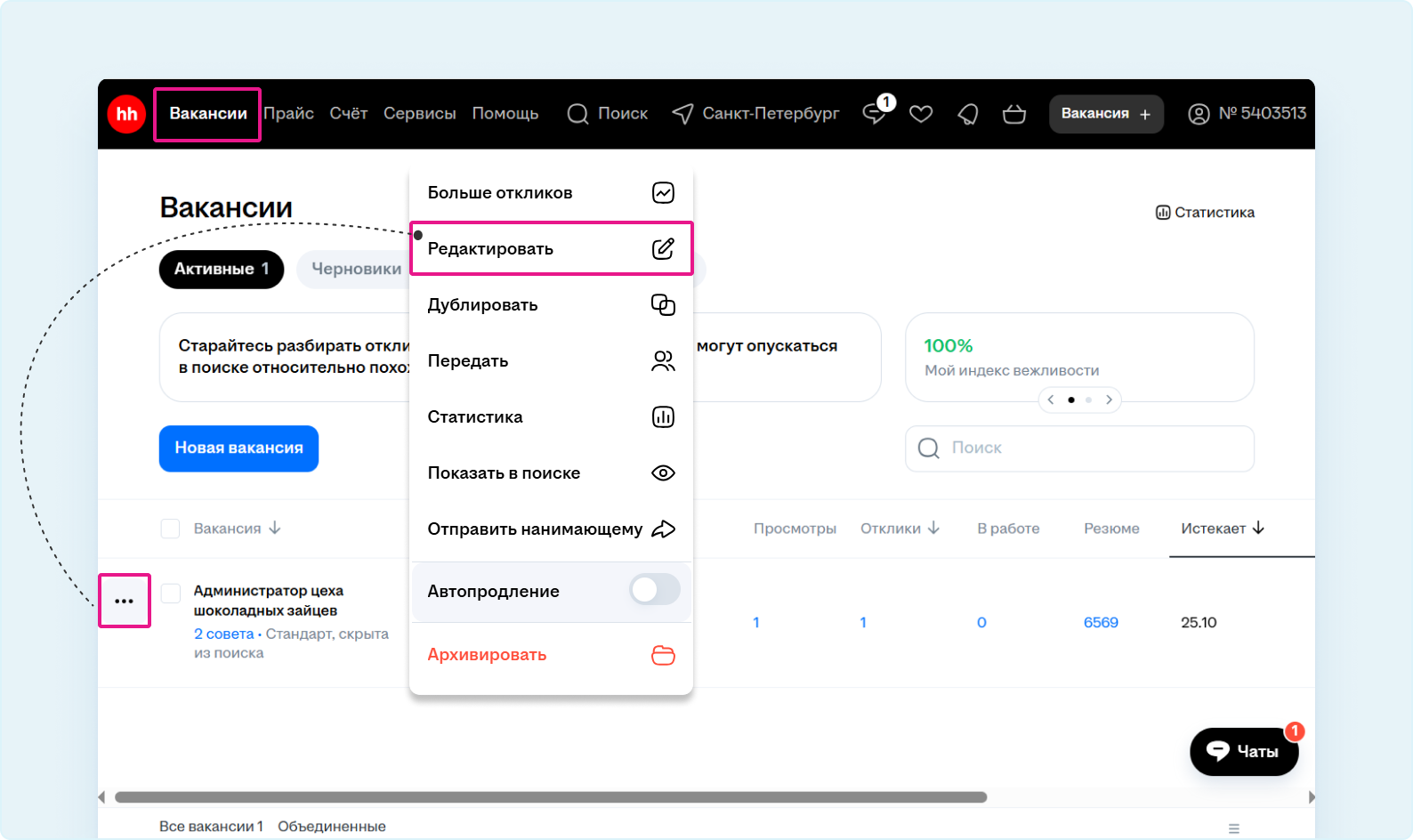Switch to the Черновики tab

[x=356, y=269]
